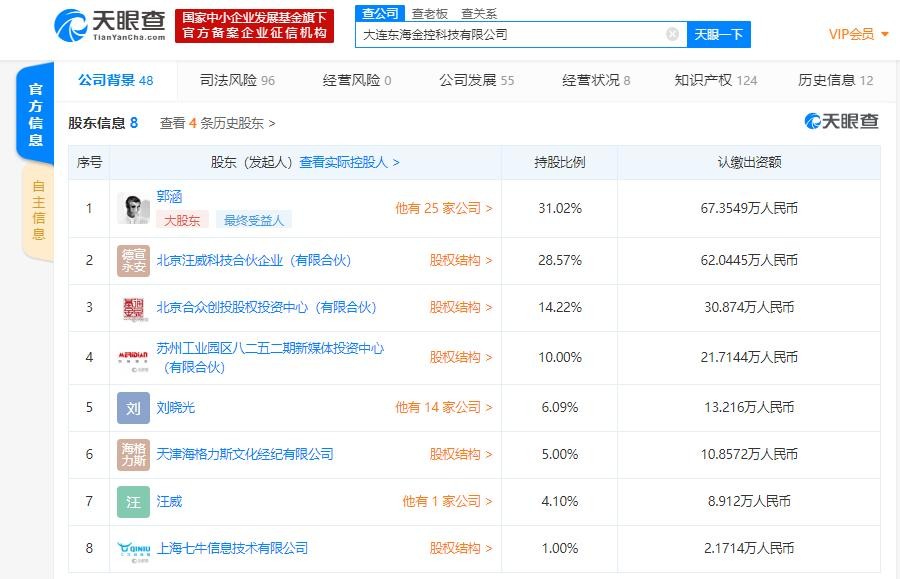Click the 德宣永安 shareholder logo icon
The height and width of the screenshot is (579, 900).
point(133,260)
